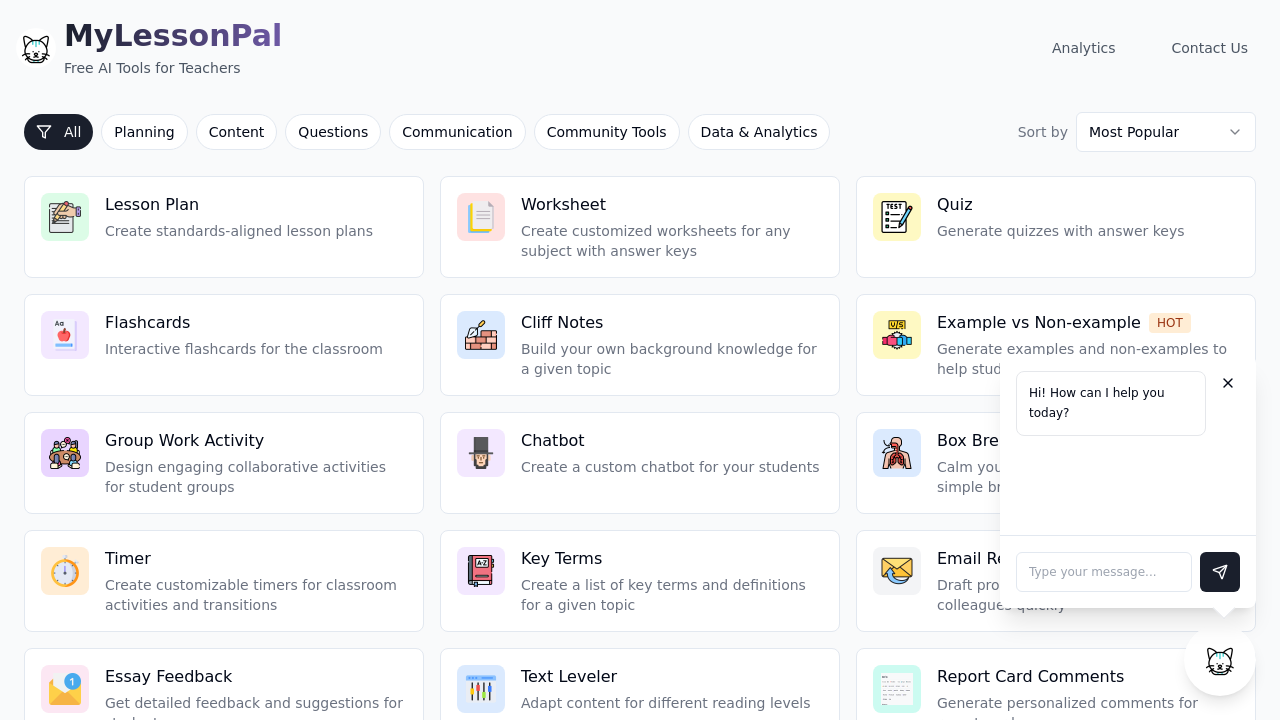Viewport: 1280px width, 720px height.
Task: Open the Analytics menu item
Action: (x=1083, y=48)
